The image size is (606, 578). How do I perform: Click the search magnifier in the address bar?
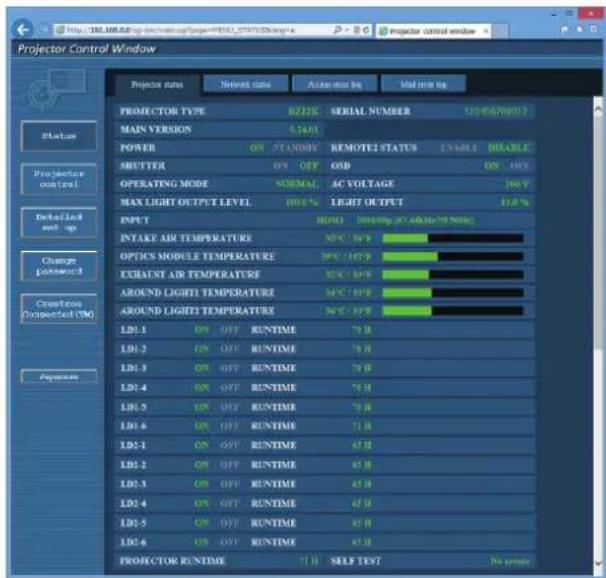[337, 30]
